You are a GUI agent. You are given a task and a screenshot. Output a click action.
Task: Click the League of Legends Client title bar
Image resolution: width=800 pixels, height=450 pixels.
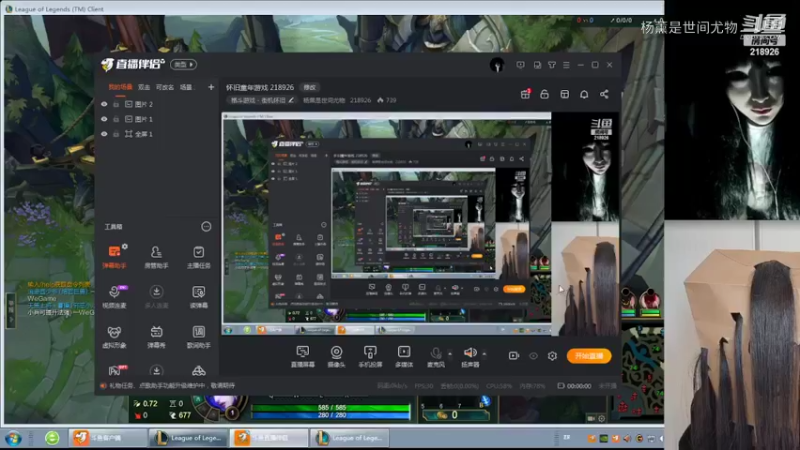(334, 9)
